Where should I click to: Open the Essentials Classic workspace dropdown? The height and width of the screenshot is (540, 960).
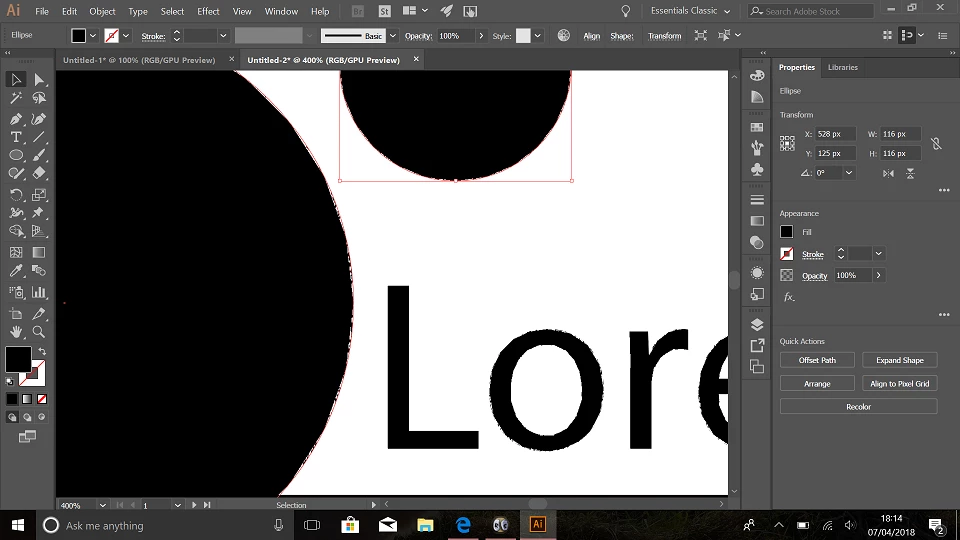[691, 11]
